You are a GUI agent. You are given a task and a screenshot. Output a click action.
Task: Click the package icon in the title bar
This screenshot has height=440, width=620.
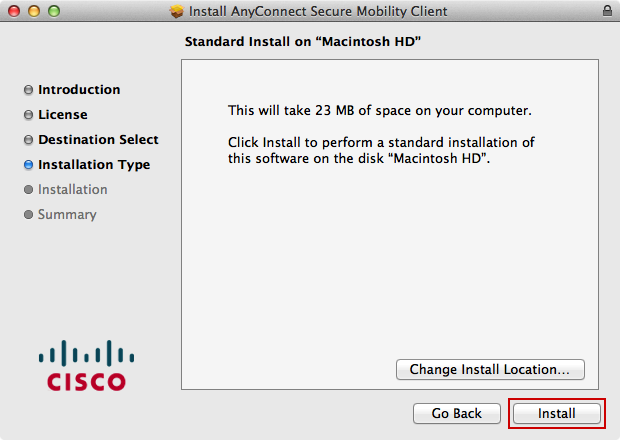(x=178, y=11)
